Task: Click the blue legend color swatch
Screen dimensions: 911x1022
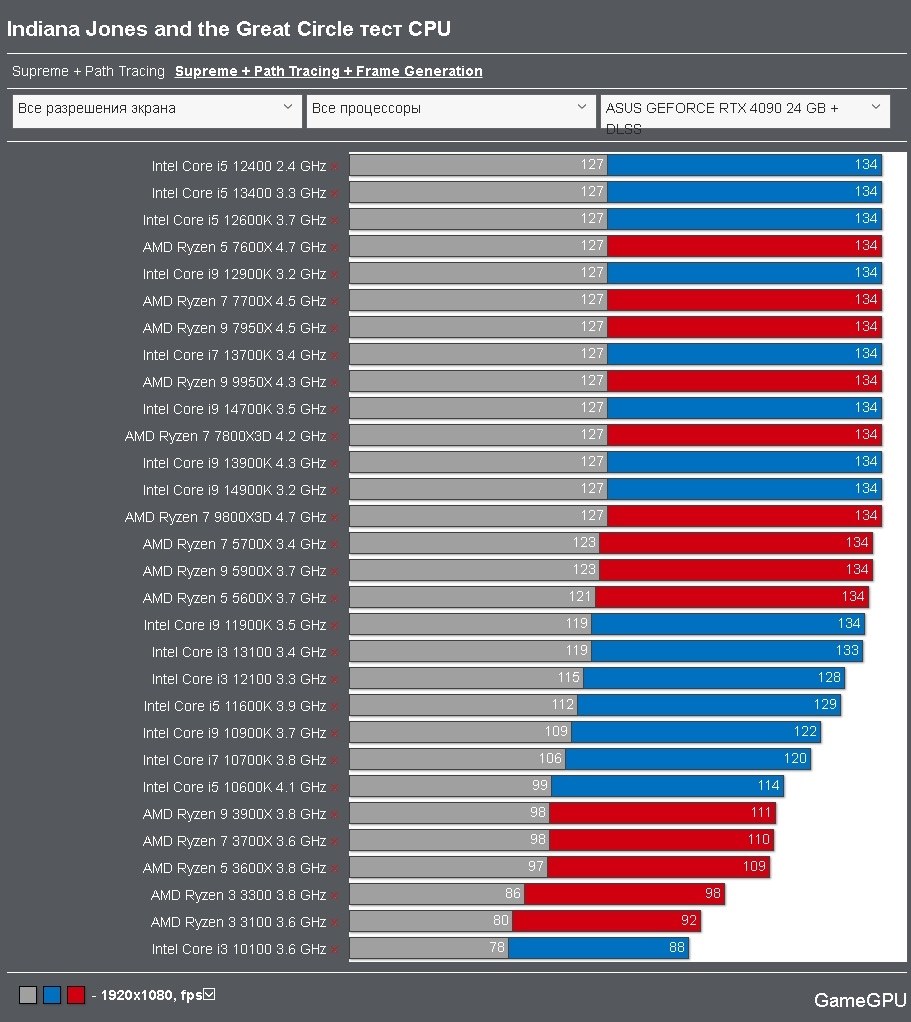Action: 52,995
